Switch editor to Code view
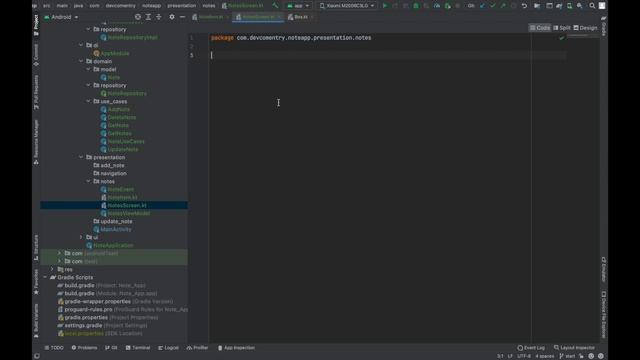Image resolution: width=640 pixels, height=360 pixels. [x=540, y=28]
